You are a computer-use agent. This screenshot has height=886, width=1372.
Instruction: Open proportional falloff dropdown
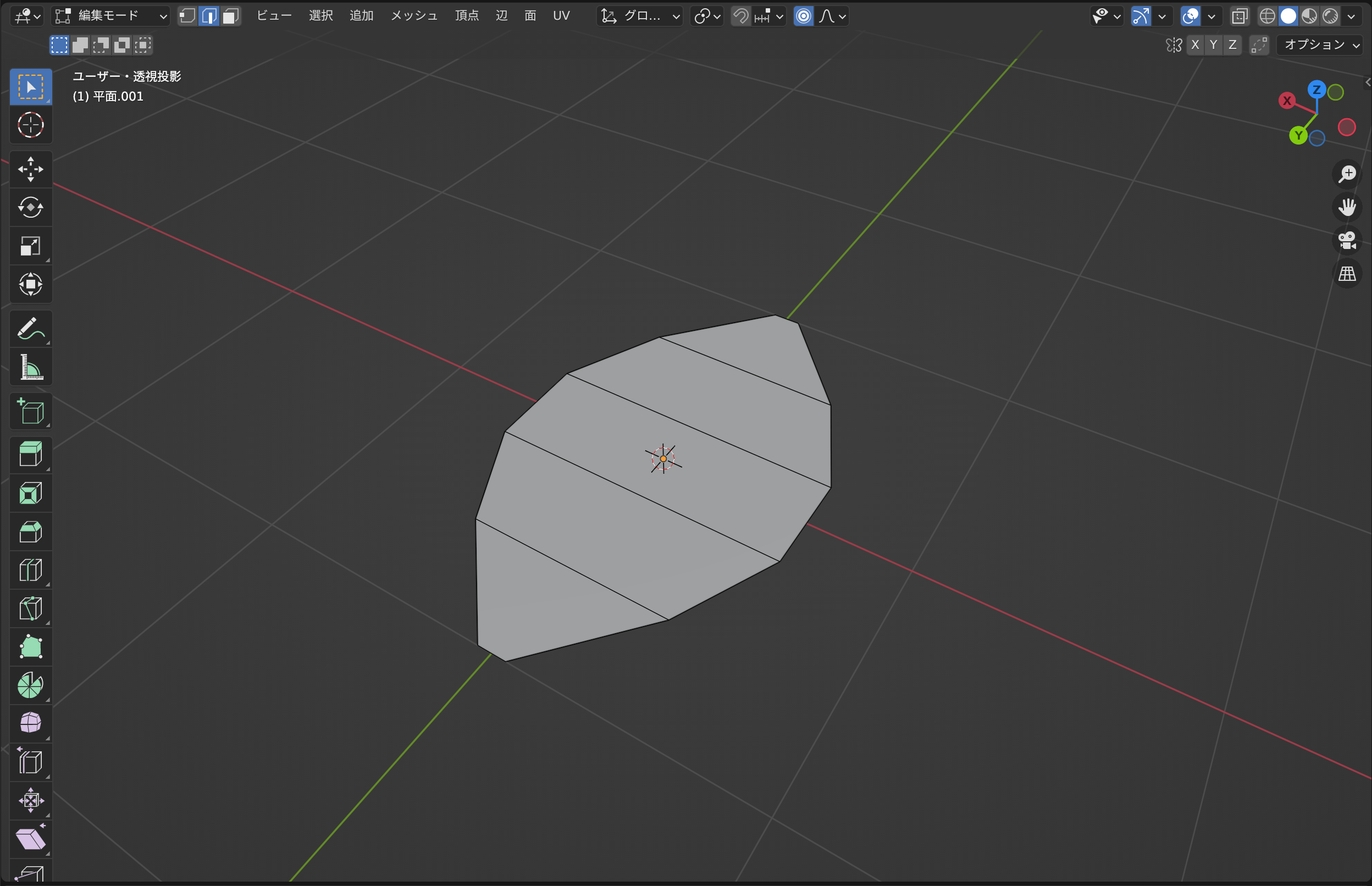point(832,16)
